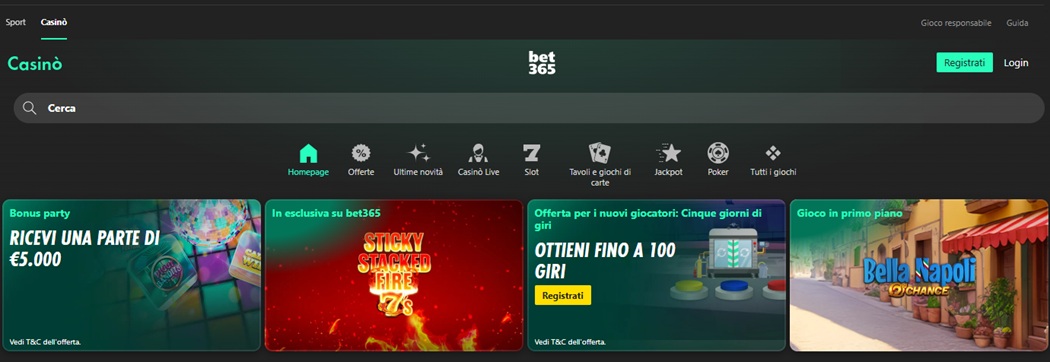This screenshot has height=362, width=1050.
Task: Click the Slot menu label
Action: [x=532, y=172]
